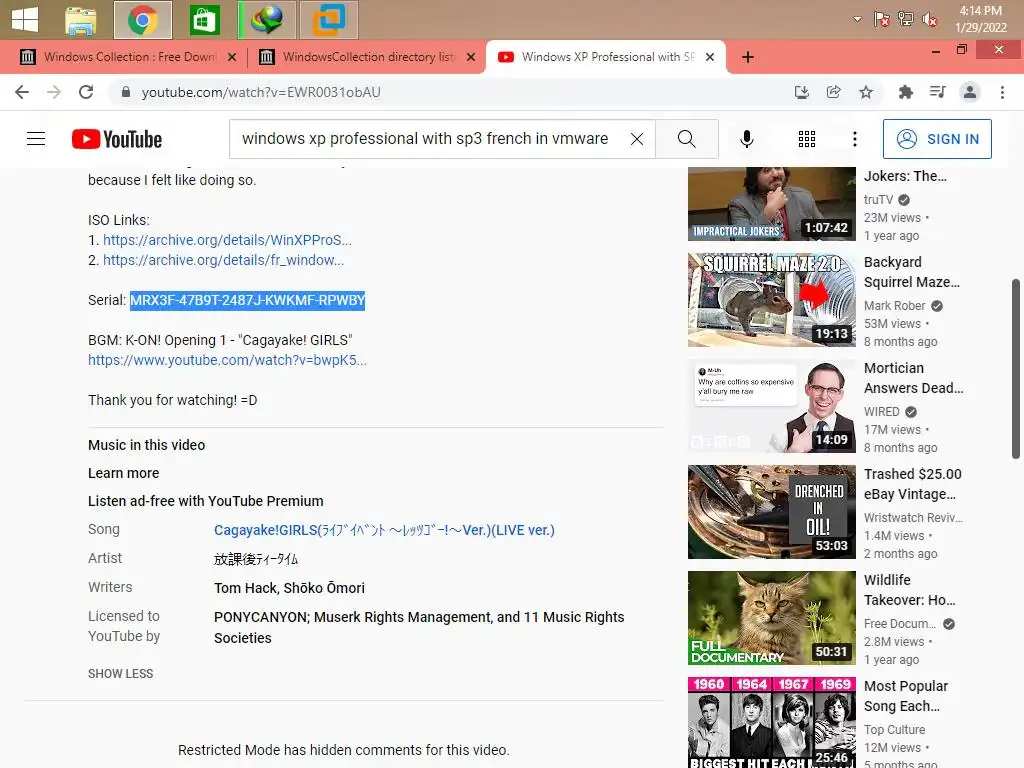Open Internet Download Manager taskbar icon
The image size is (1024, 768).
click(267, 20)
